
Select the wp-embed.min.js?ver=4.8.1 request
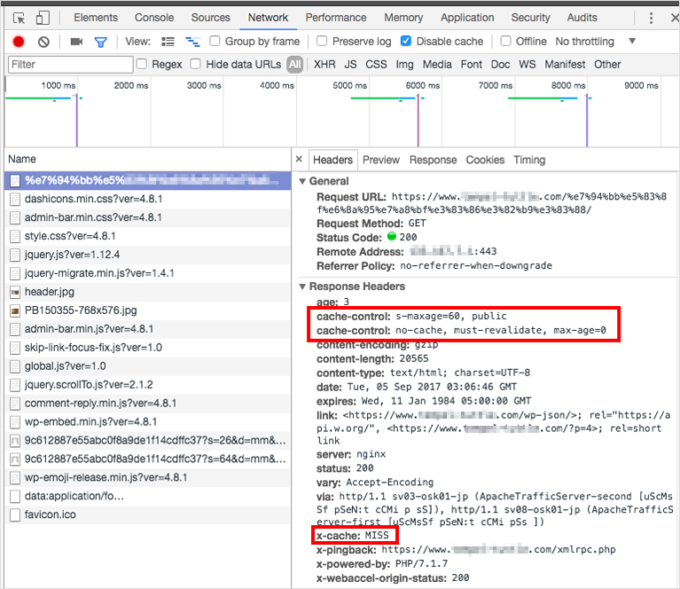click(x=148, y=422)
